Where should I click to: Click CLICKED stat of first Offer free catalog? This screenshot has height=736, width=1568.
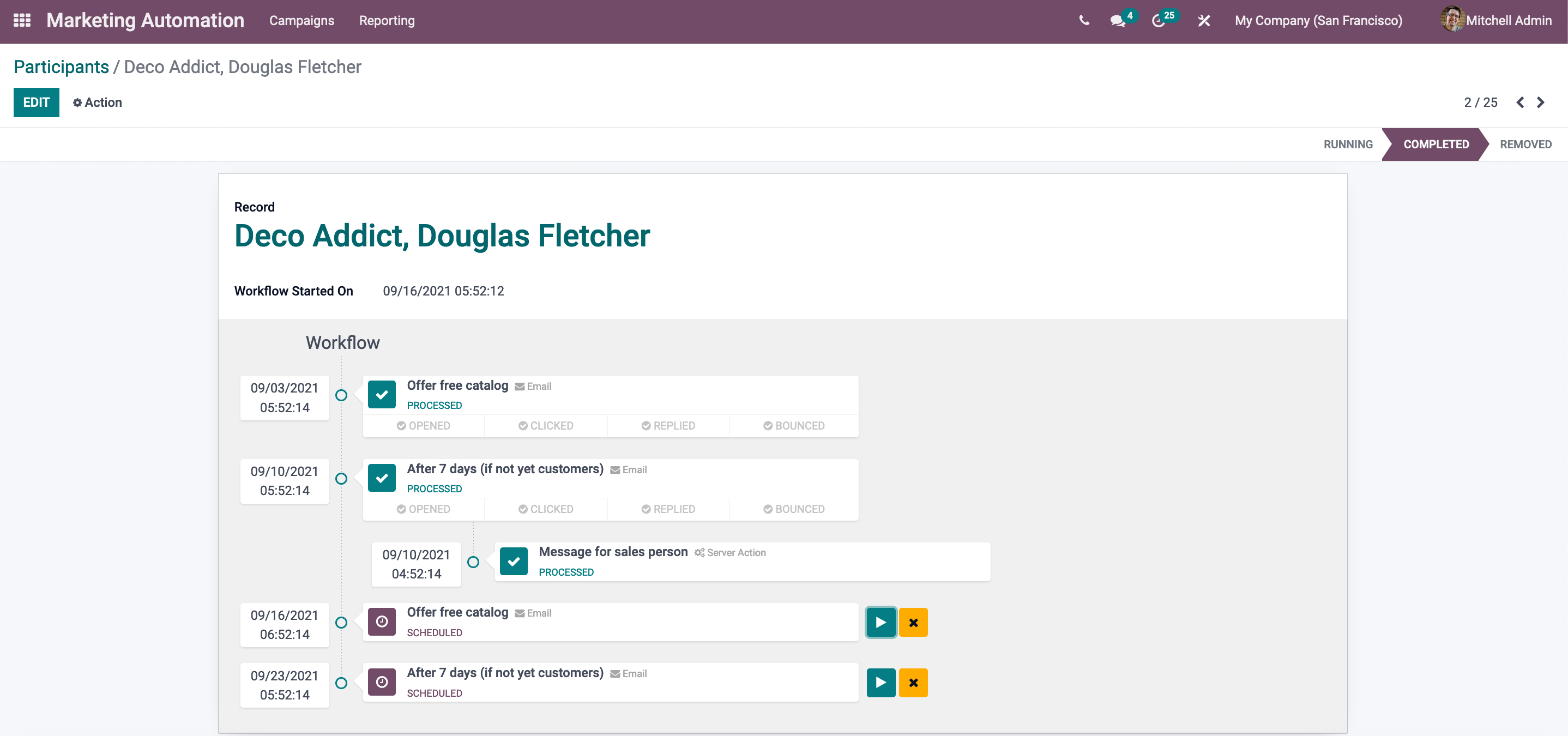[546, 426]
